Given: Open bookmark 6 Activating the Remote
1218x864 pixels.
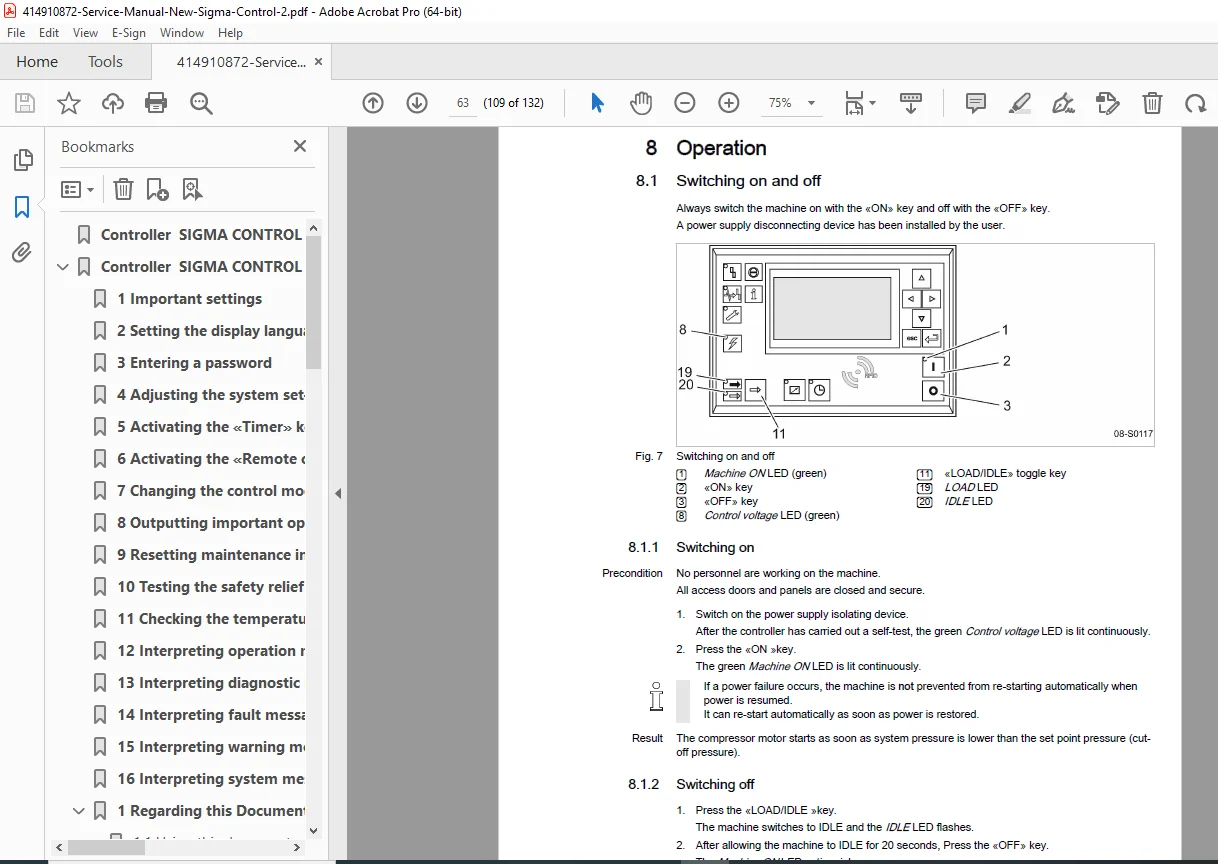Looking at the screenshot, I should tap(210, 459).
